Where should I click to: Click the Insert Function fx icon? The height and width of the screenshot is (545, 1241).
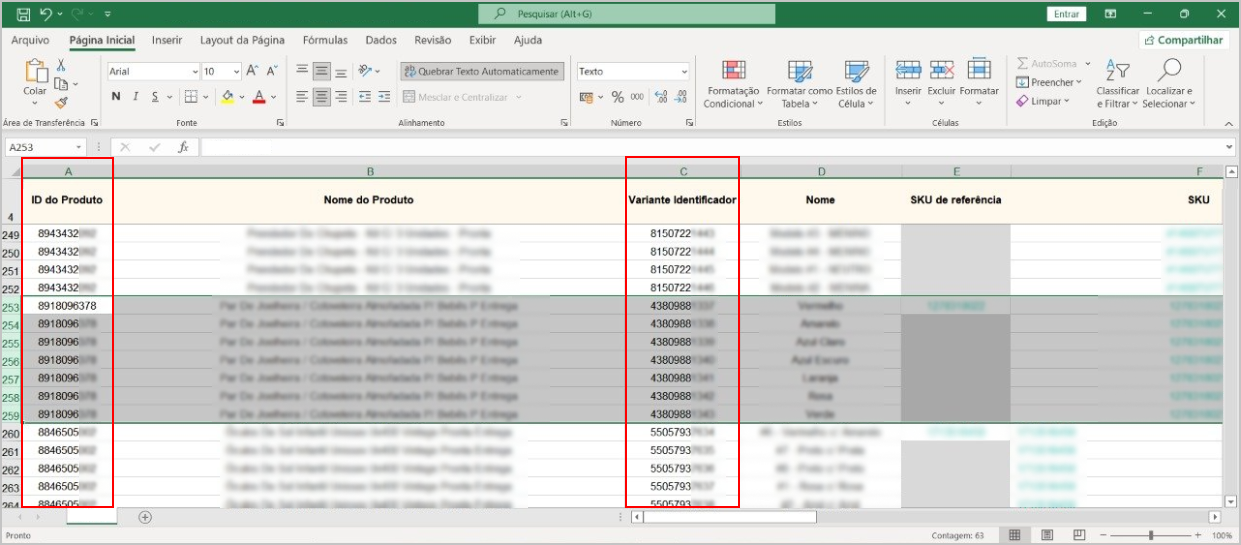click(x=183, y=147)
